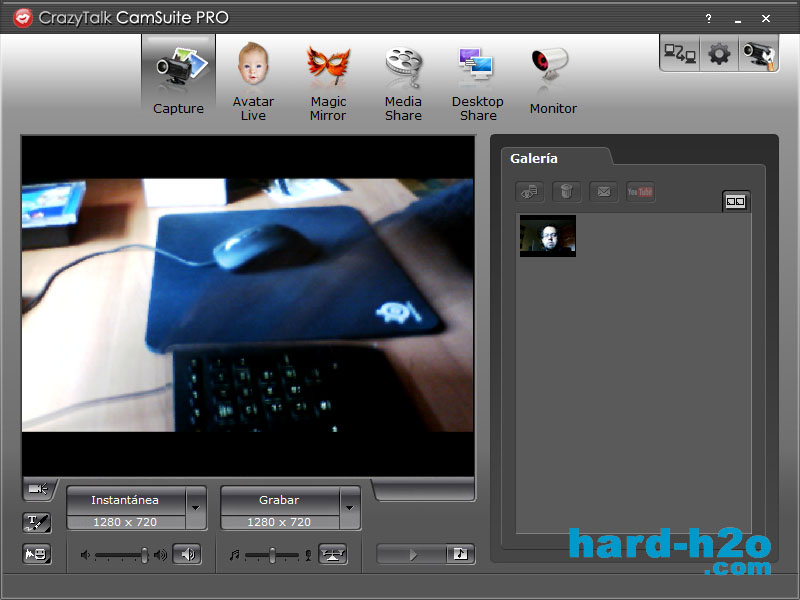Open the help question mark
This screenshot has height=600, width=800.
tap(708, 18)
